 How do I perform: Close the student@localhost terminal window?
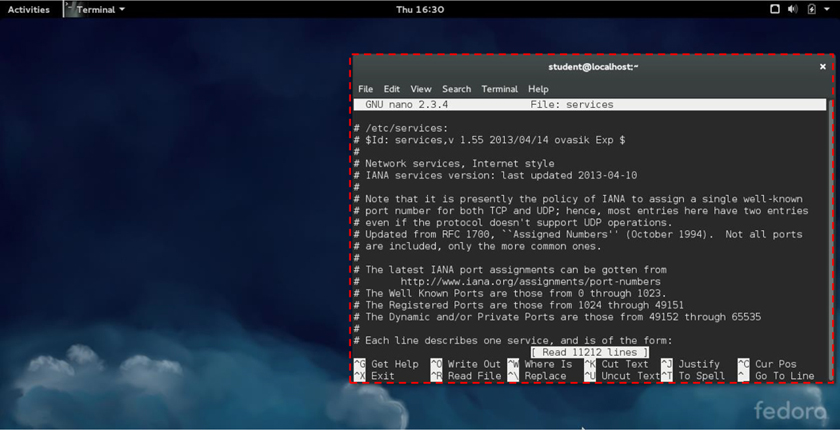click(x=822, y=67)
